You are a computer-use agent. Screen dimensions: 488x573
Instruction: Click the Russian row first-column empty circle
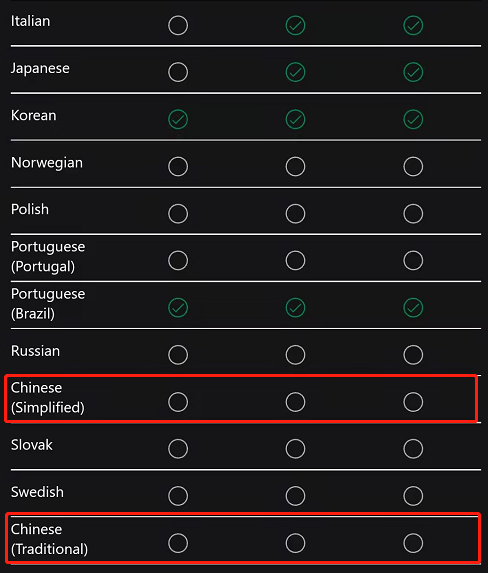coord(178,355)
